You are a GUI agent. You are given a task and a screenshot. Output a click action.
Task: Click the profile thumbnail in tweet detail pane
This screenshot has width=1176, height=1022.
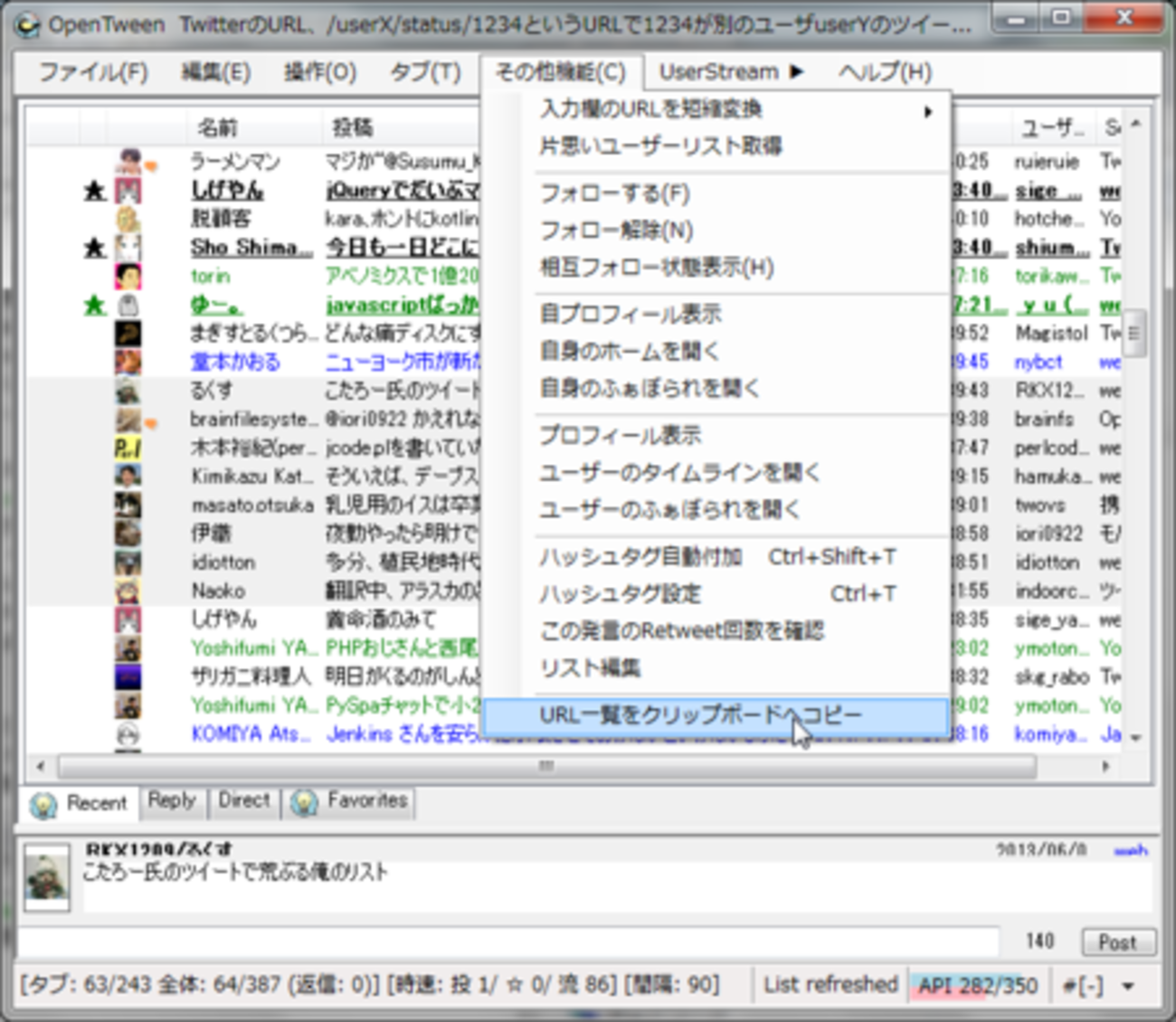click(46, 877)
